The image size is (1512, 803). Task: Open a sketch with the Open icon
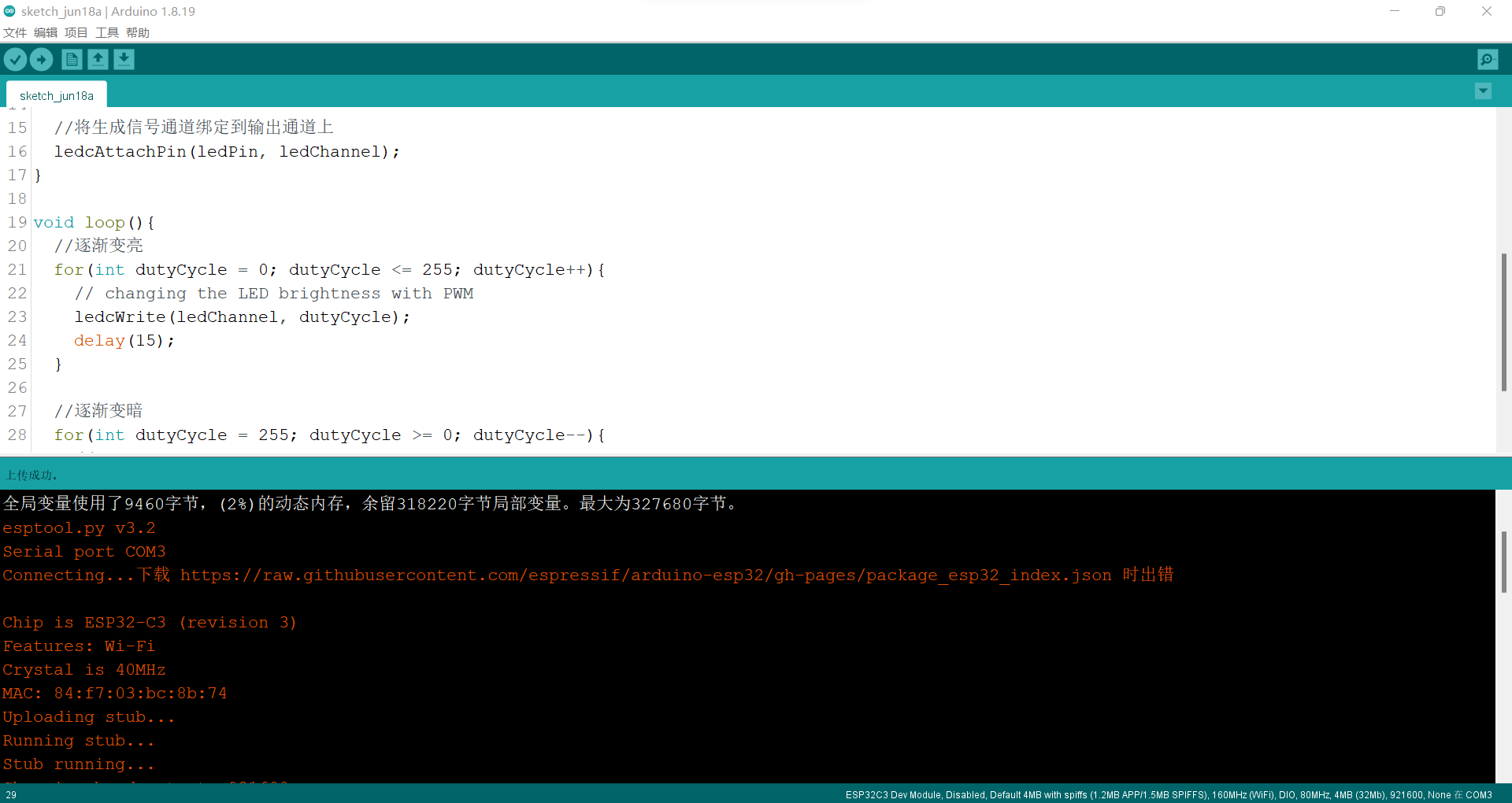coord(98,59)
